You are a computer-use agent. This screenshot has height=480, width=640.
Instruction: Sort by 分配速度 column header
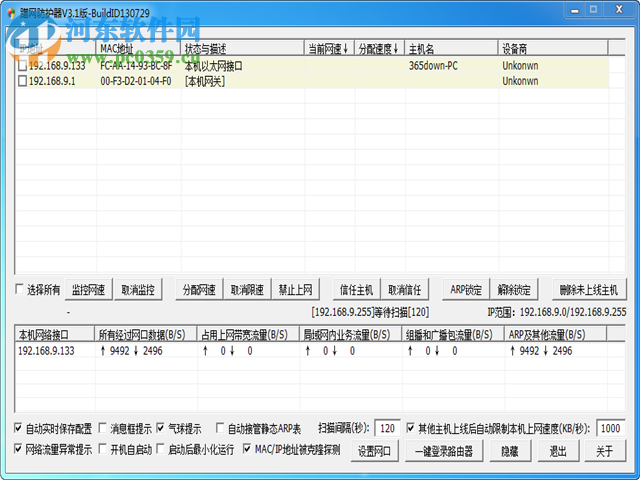pyautogui.click(x=379, y=48)
